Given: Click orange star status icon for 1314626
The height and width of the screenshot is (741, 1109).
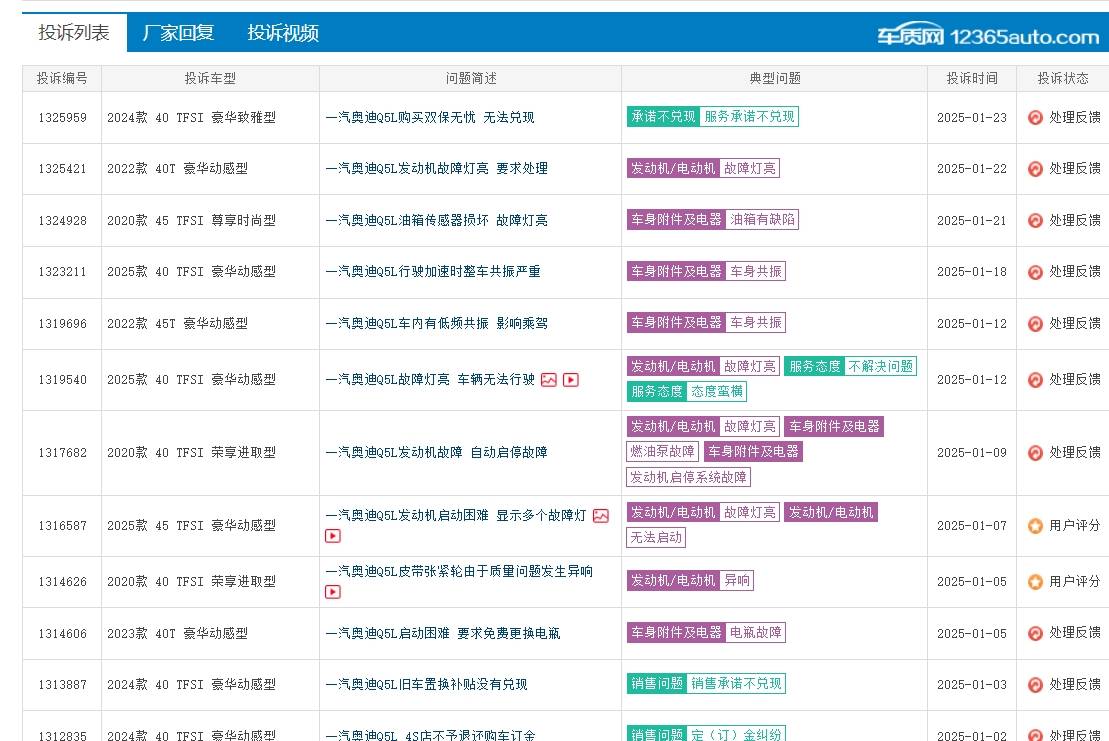Looking at the screenshot, I should point(1035,581).
